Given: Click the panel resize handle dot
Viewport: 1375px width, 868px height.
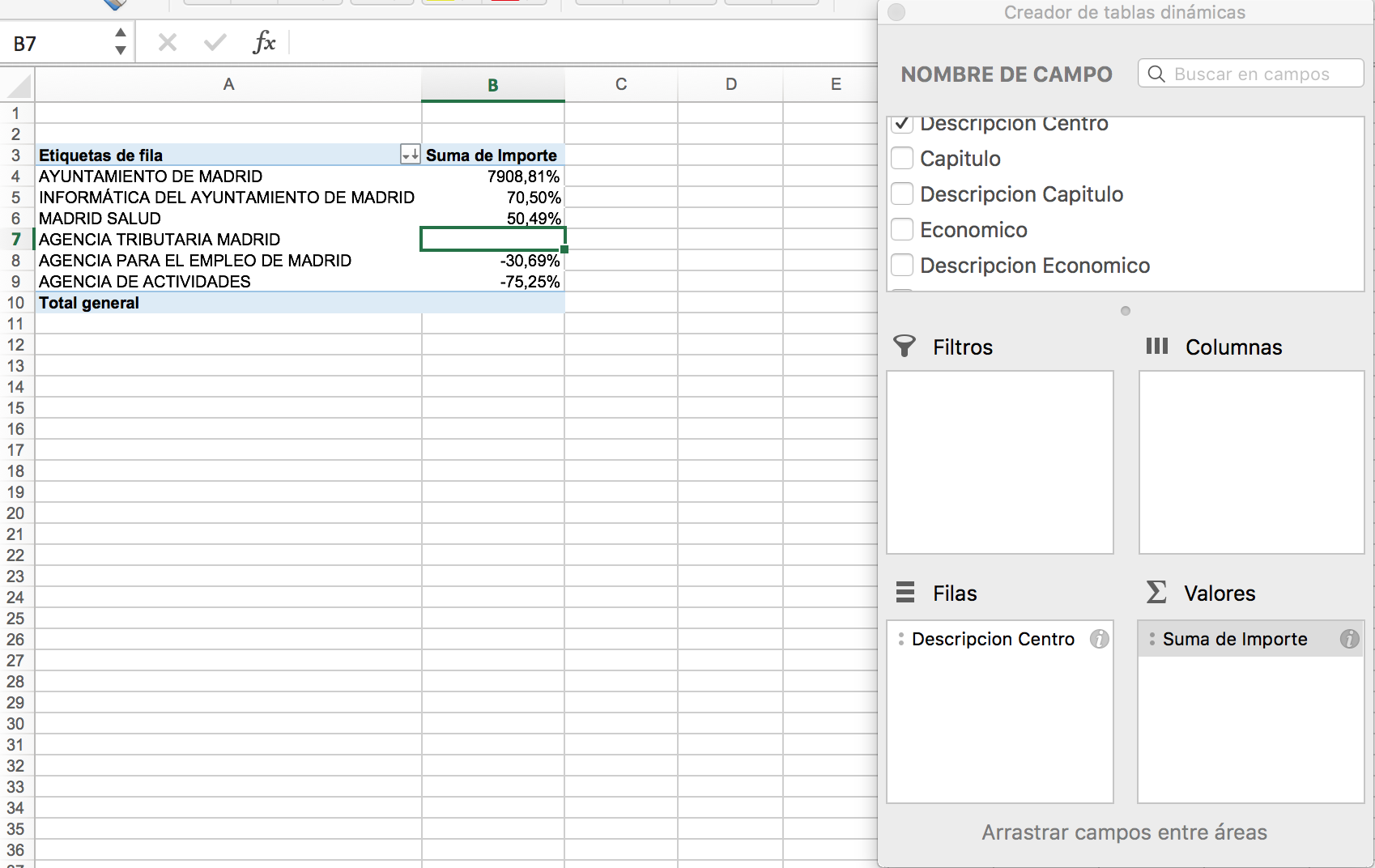Looking at the screenshot, I should click(x=1125, y=311).
